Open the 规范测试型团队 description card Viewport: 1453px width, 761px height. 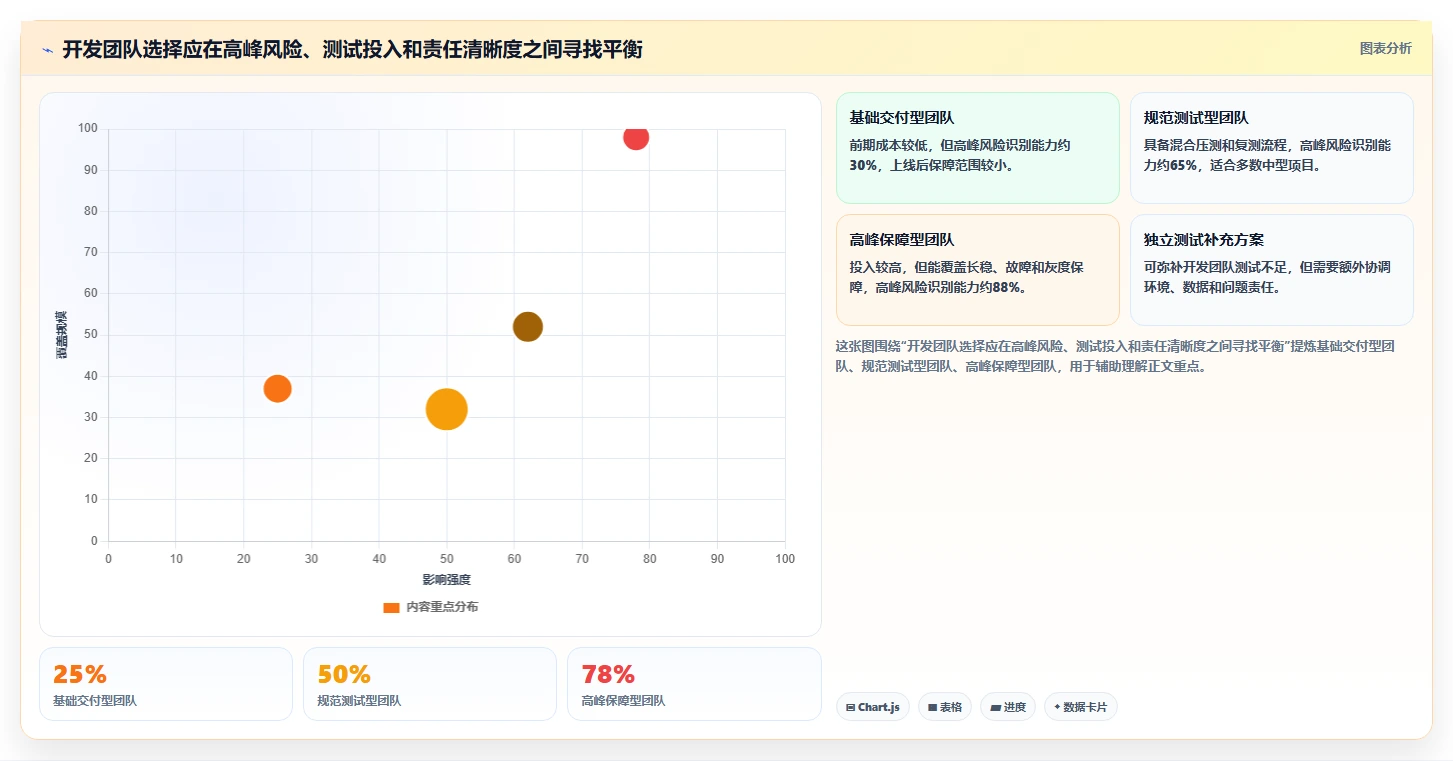pyautogui.click(x=1271, y=148)
